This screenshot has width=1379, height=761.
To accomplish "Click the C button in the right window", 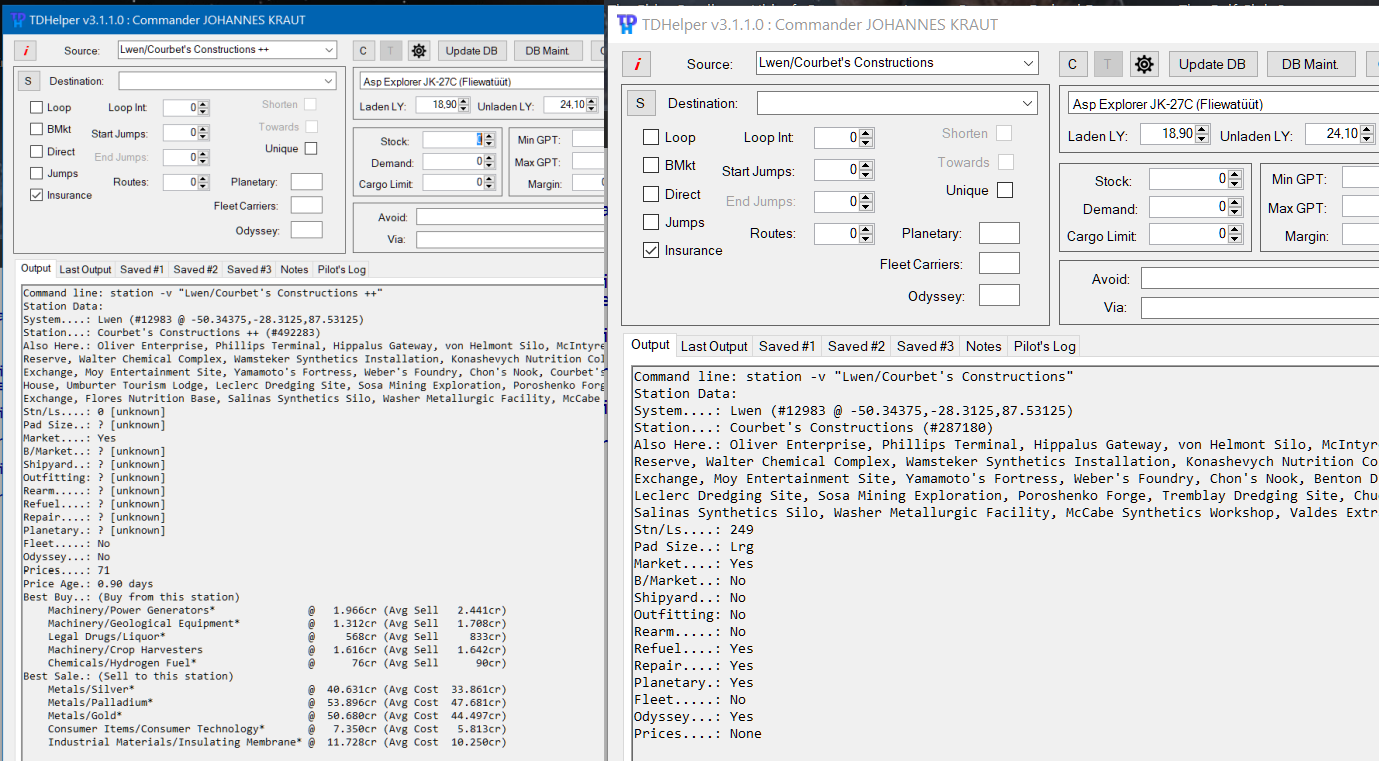I will tap(1072, 64).
